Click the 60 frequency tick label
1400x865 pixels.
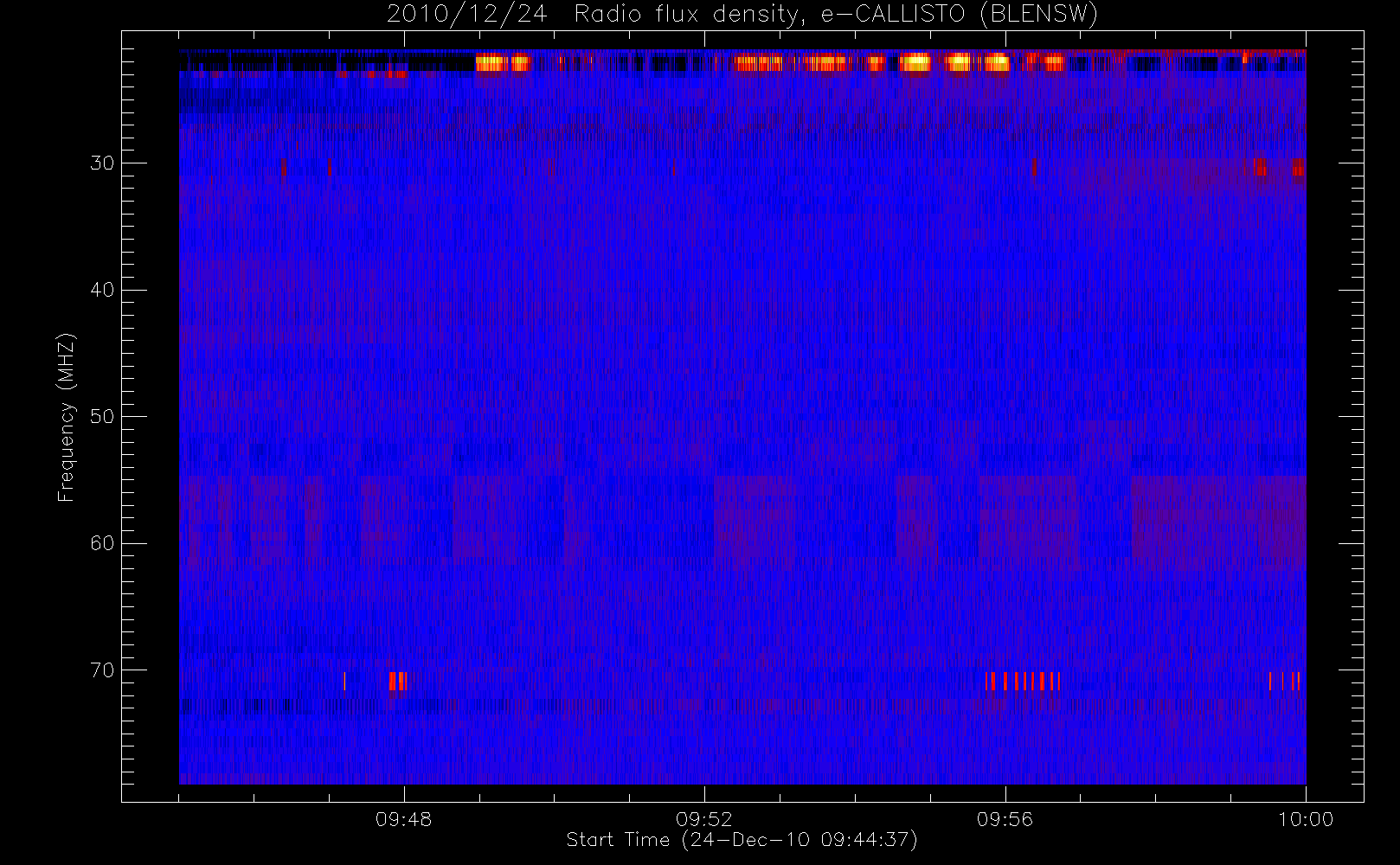click(x=102, y=543)
